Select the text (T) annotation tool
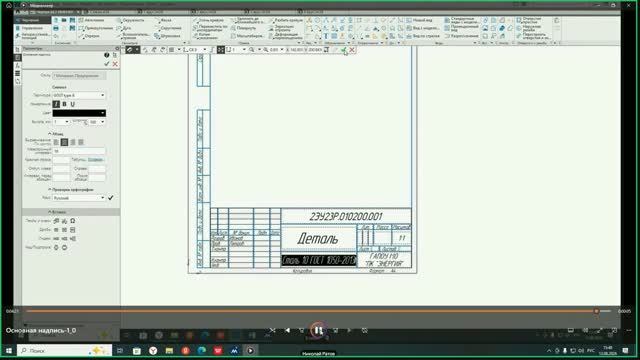This screenshot has height=360, width=640. click(326, 36)
